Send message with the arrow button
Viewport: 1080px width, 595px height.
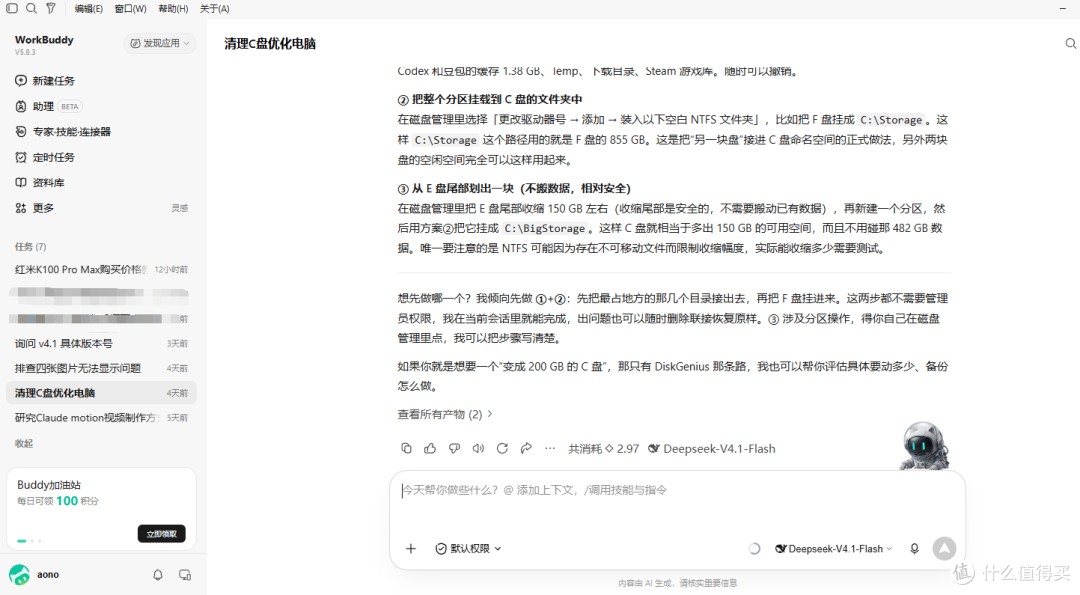pos(944,549)
